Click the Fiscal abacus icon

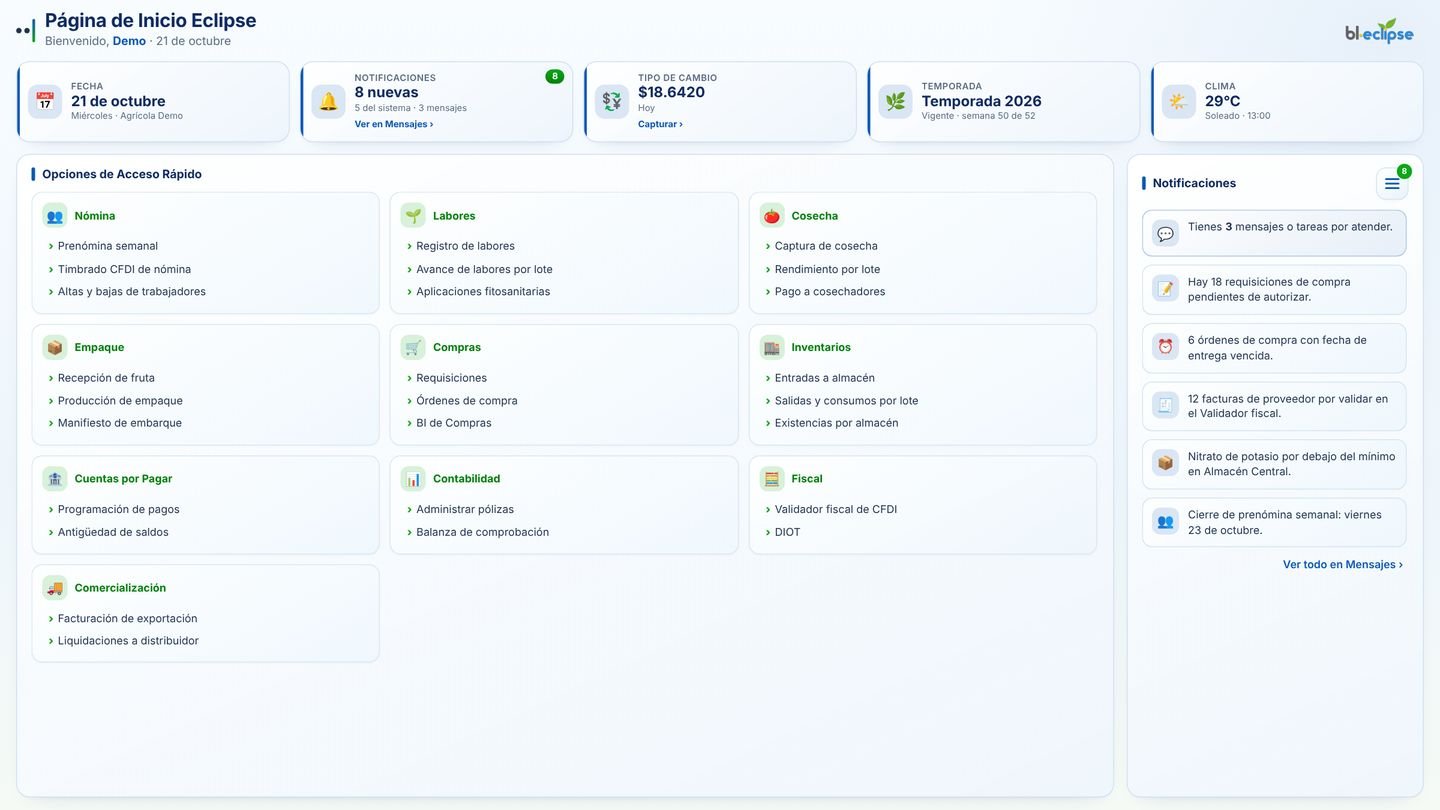(x=772, y=479)
